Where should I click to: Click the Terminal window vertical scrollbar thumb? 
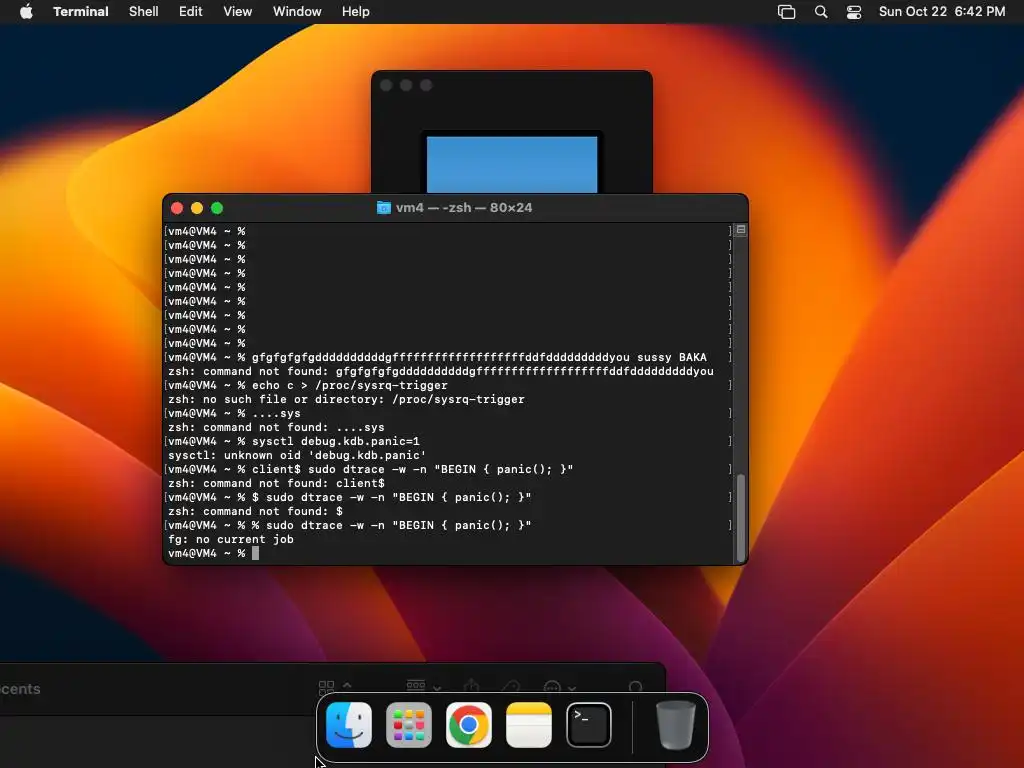click(x=741, y=517)
